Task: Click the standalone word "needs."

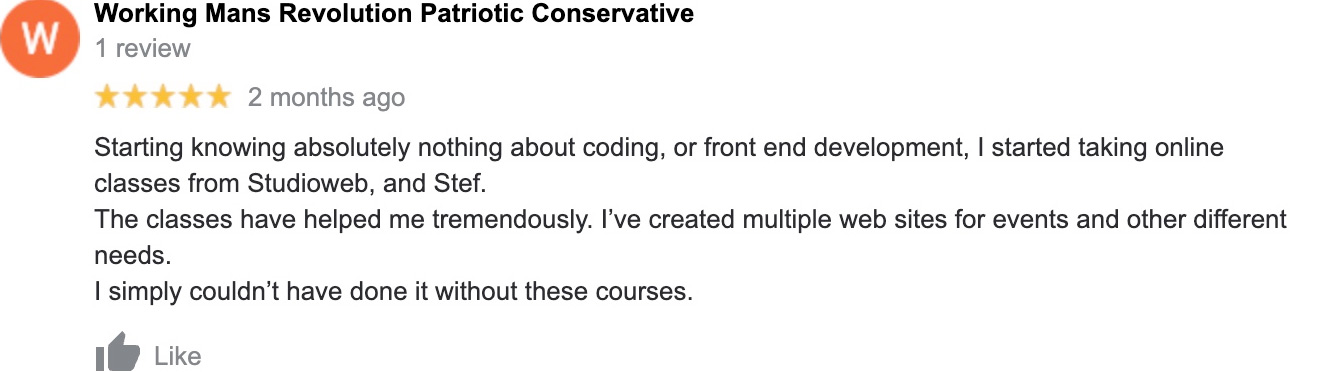Action: 133,256
